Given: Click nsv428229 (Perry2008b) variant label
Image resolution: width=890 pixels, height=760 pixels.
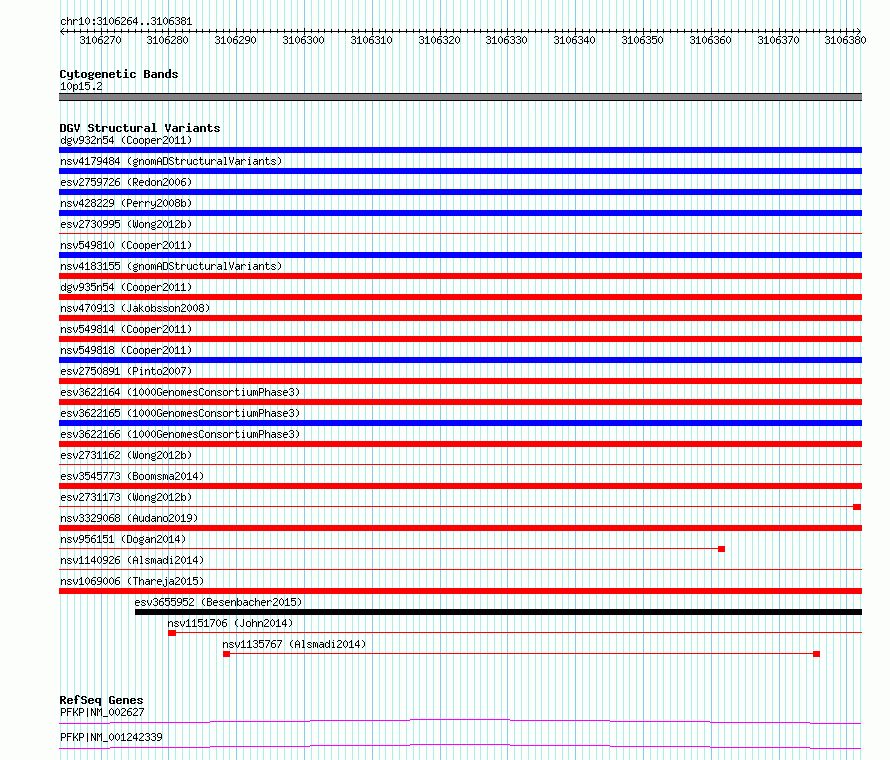Looking at the screenshot, I should [126, 203].
